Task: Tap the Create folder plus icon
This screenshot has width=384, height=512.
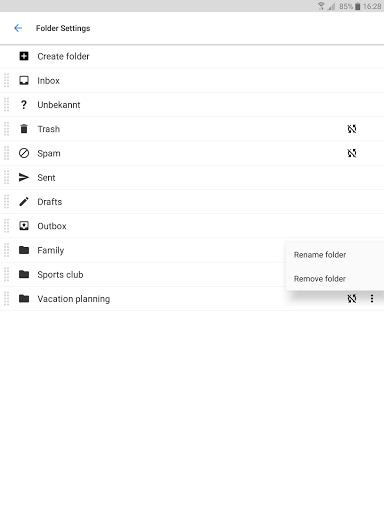Action: 24,56
